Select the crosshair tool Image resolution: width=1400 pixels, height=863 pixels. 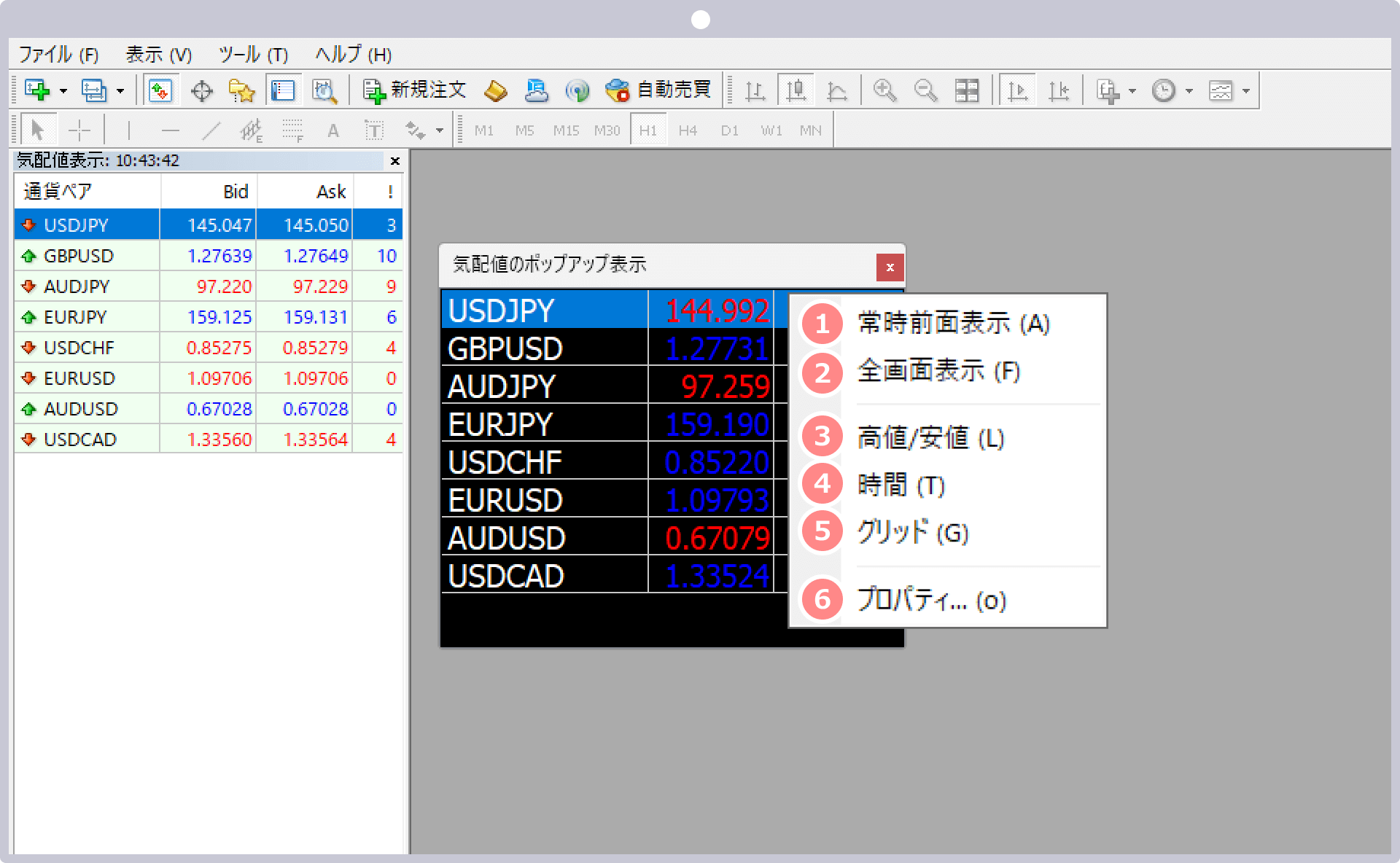click(x=79, y=130)
